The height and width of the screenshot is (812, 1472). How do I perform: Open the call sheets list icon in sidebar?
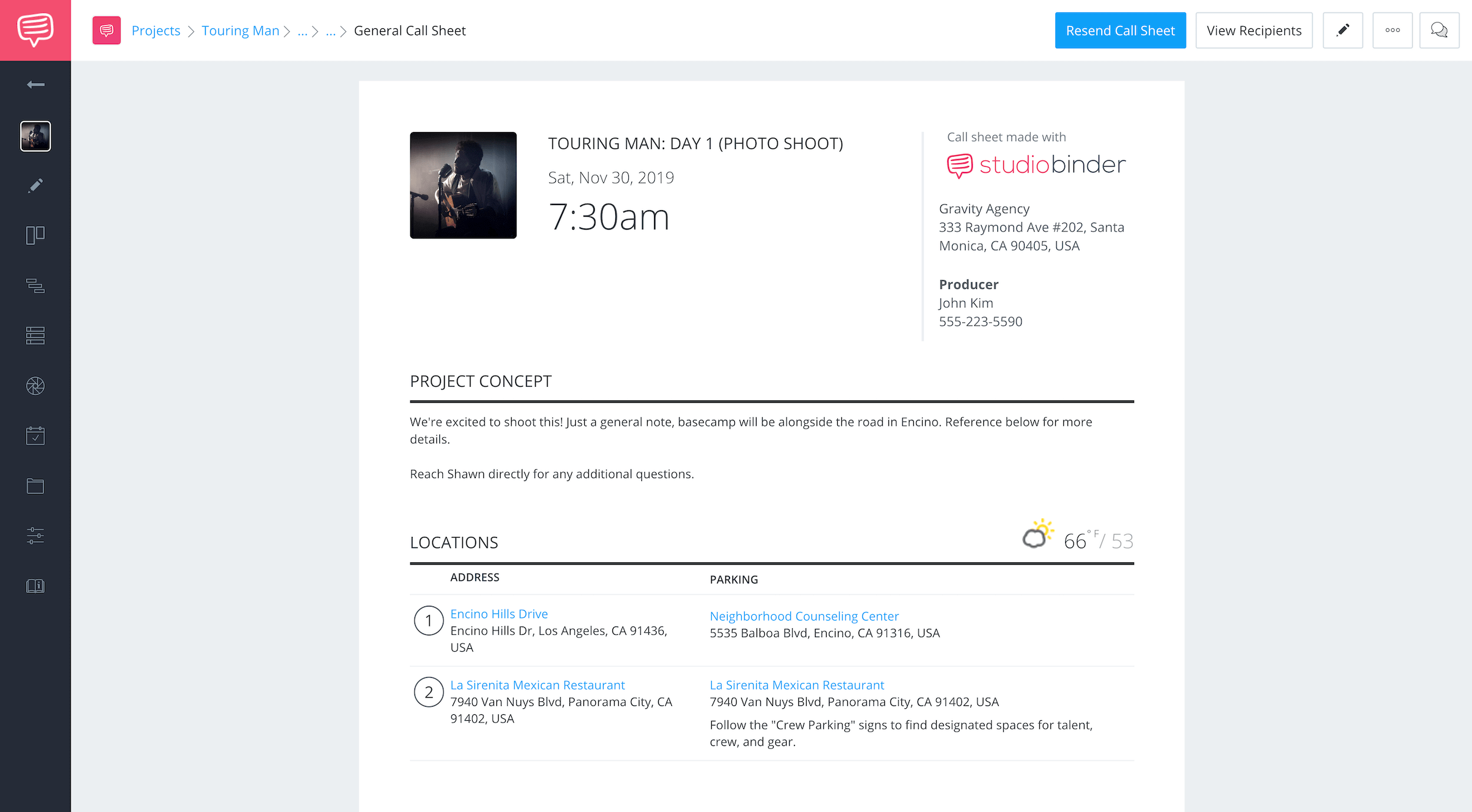tap(35, 335)
